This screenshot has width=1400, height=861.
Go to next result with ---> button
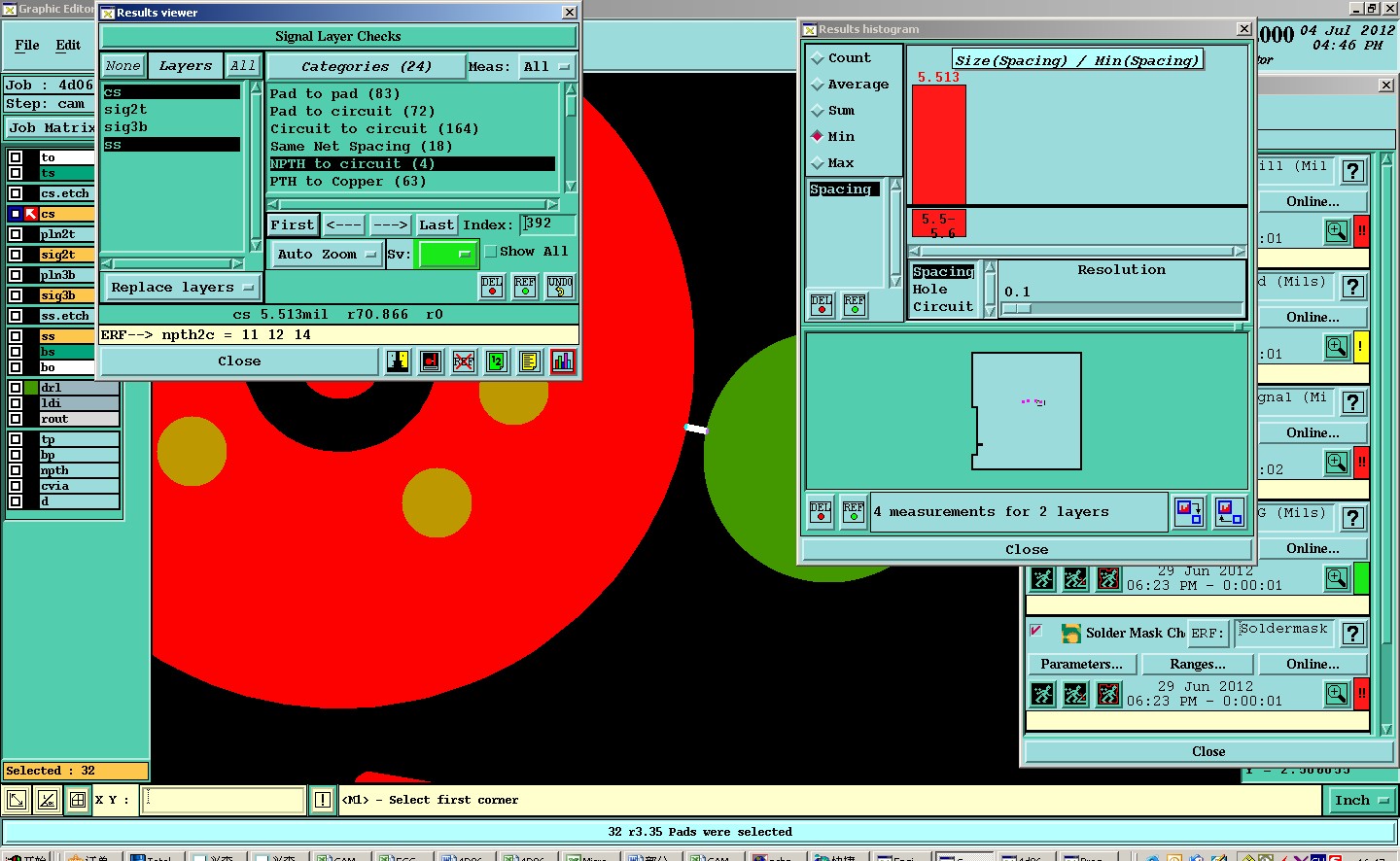(x=391, y=225)
